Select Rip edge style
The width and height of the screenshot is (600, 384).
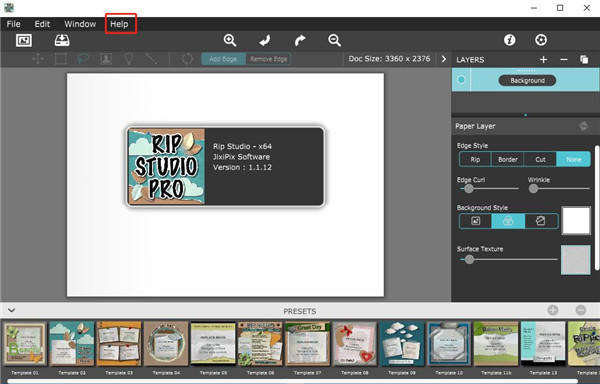[475, 159]
